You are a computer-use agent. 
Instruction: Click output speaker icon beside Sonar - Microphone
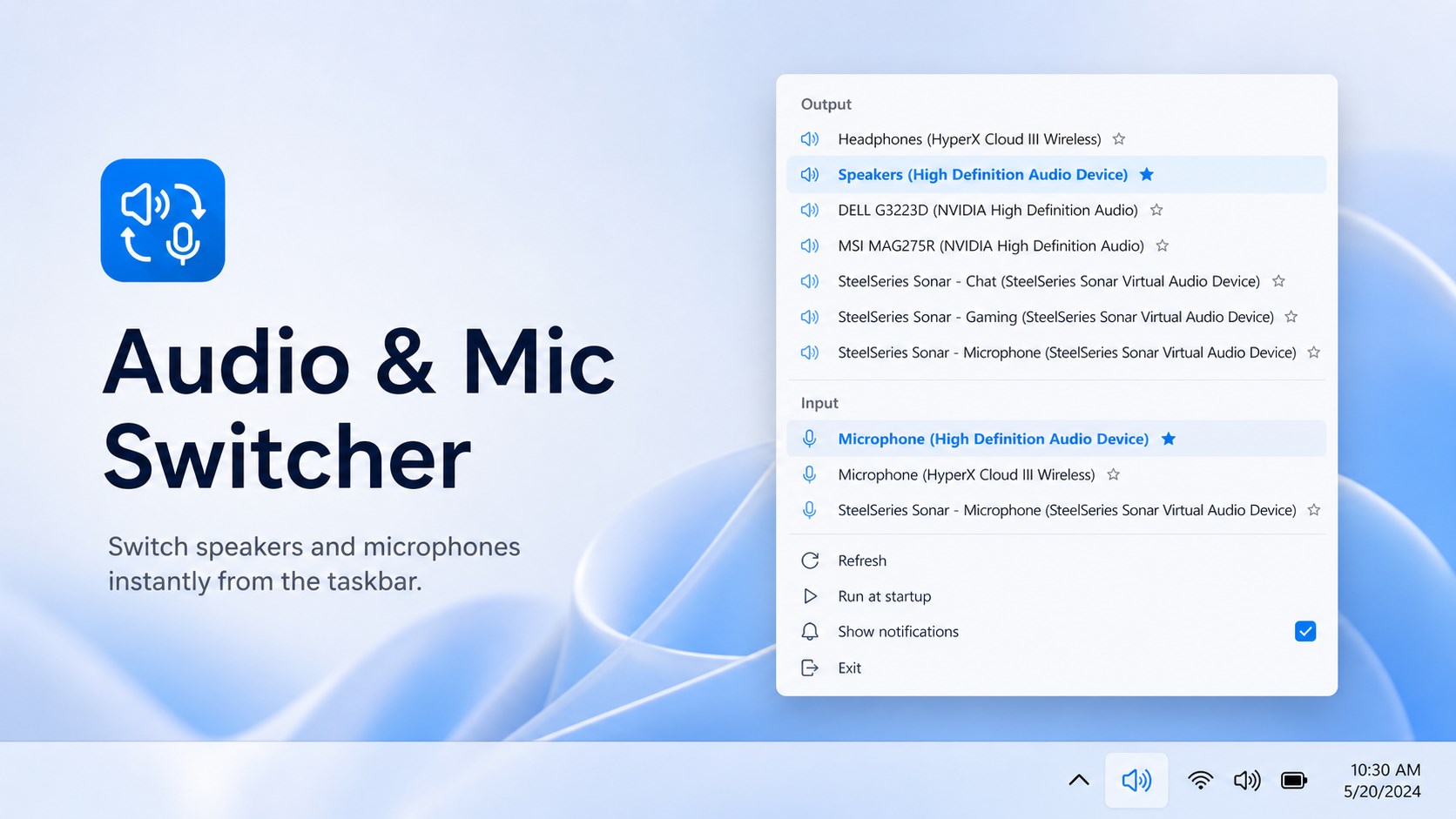click(x=810, y=352)
